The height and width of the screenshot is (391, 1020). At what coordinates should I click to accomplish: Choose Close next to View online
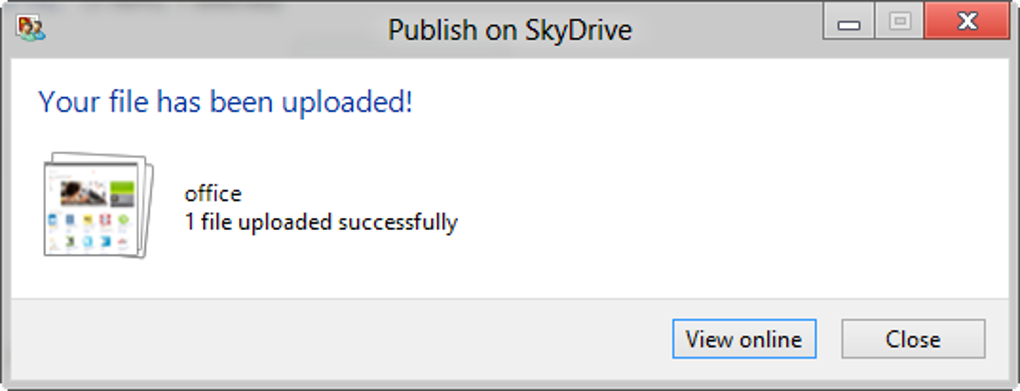pos(913,339)
